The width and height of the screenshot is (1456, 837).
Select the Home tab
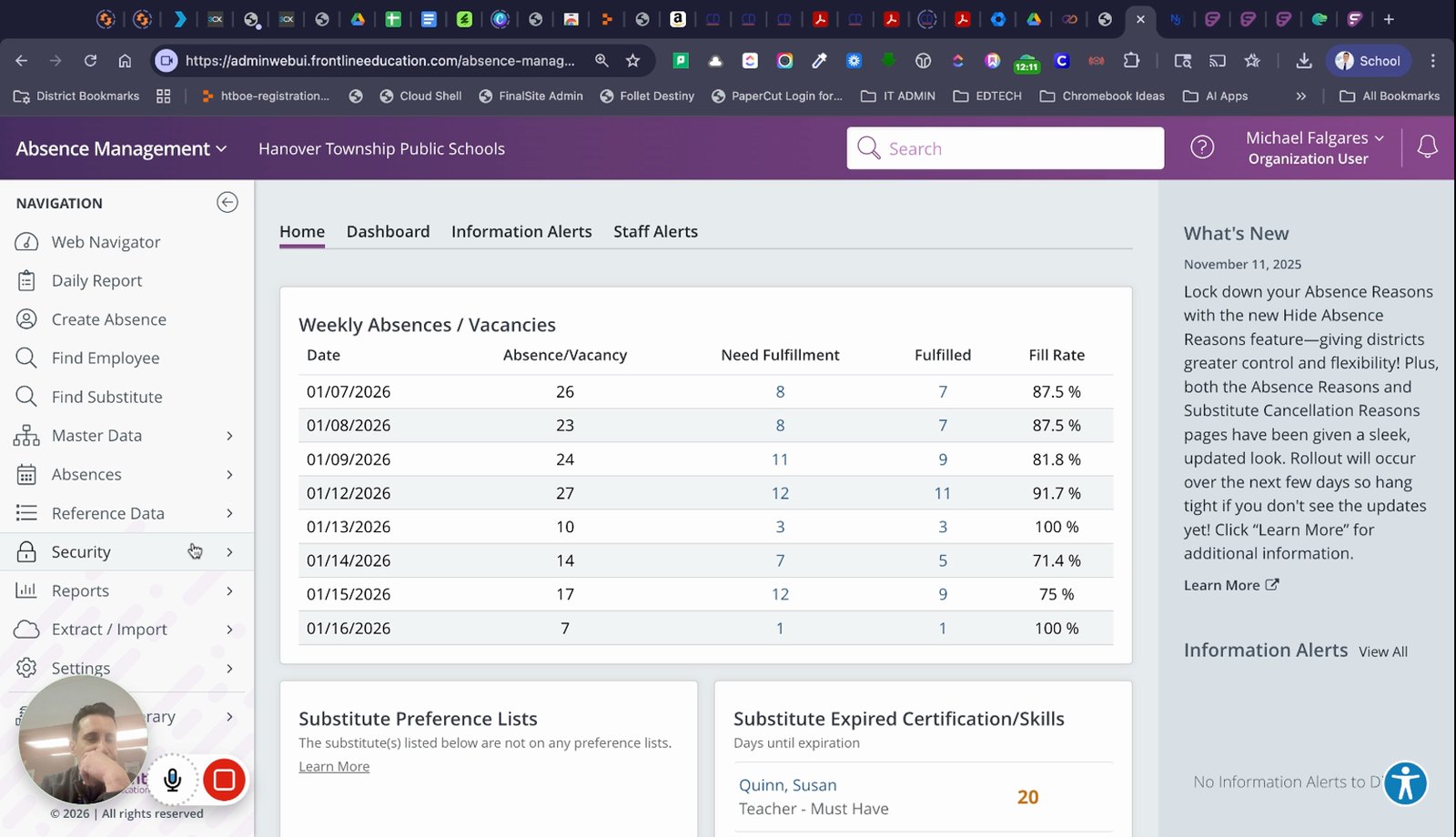coord(302,232)
